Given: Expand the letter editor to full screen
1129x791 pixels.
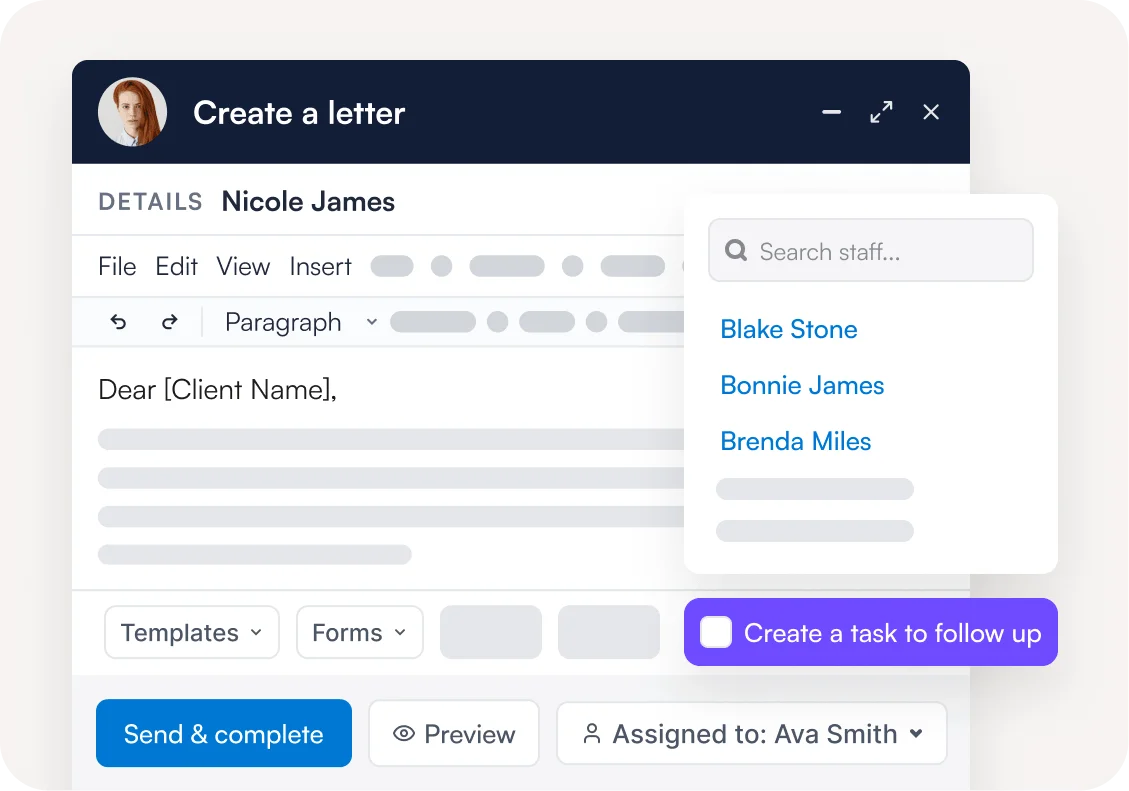Looking at the screenshot, I should [881, 112].
